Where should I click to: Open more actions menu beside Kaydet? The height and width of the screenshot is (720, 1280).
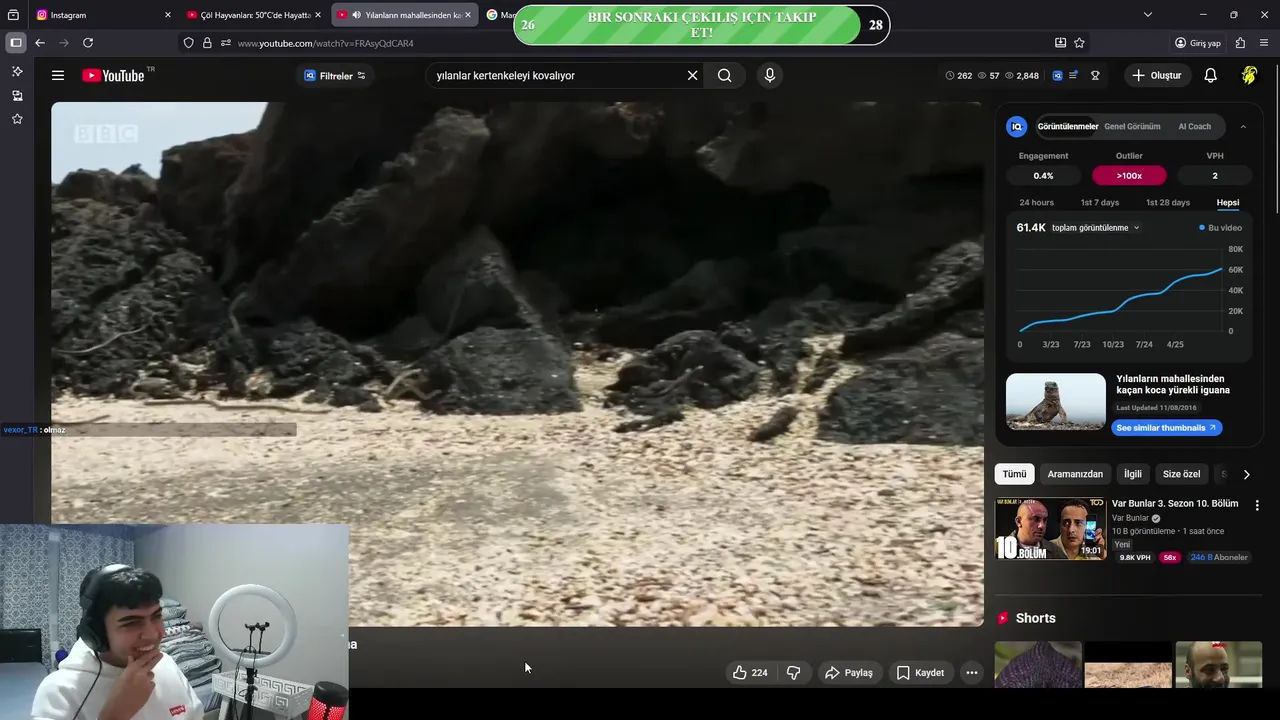pyautogui.click(x=971, y=673)
